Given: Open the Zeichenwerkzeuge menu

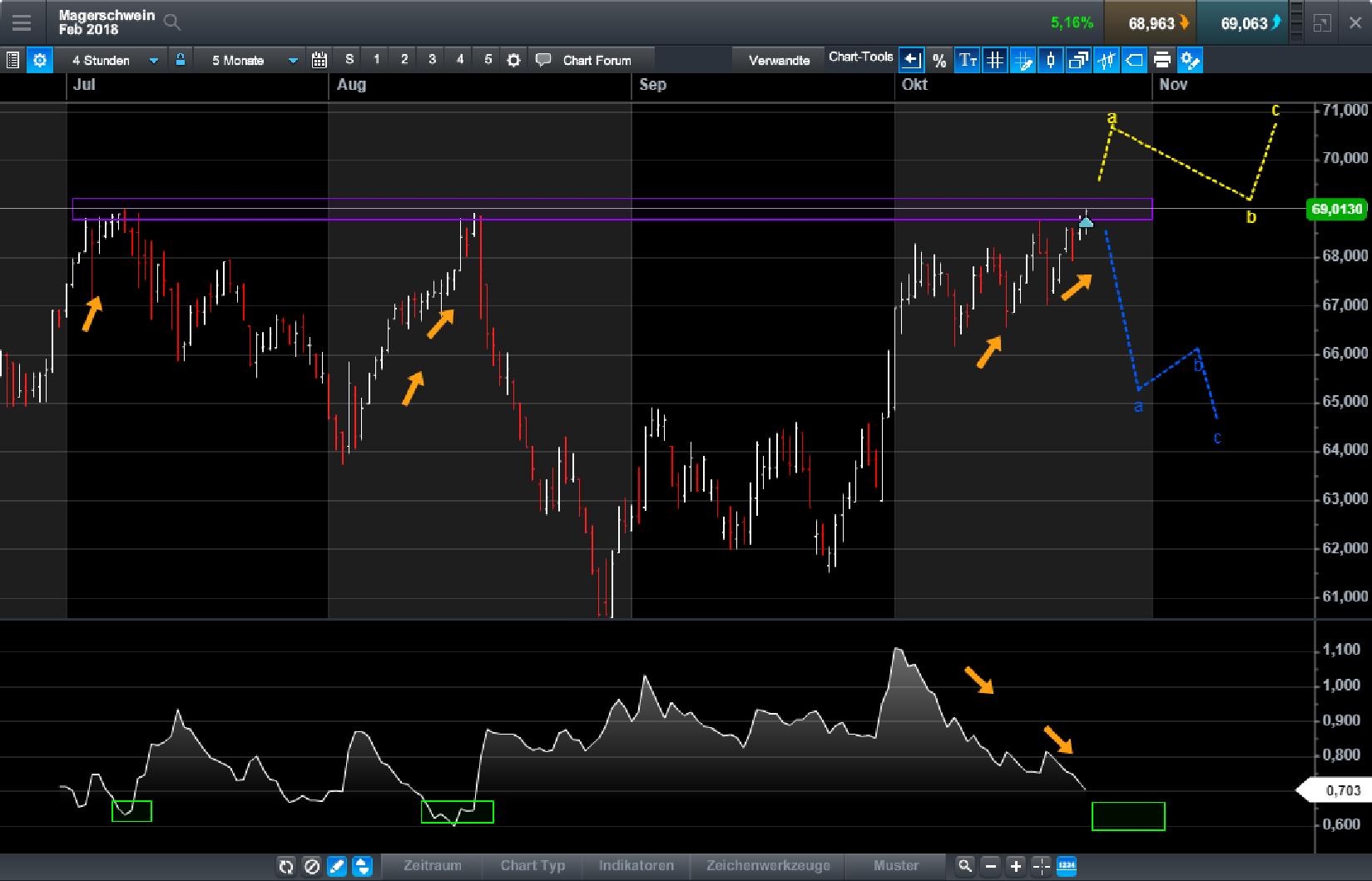Looking at the screenshot, I should coord(768,866).
